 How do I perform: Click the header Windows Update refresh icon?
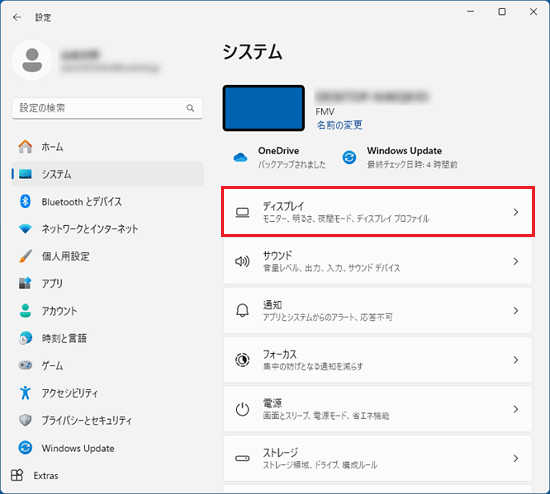coord(349,157)
